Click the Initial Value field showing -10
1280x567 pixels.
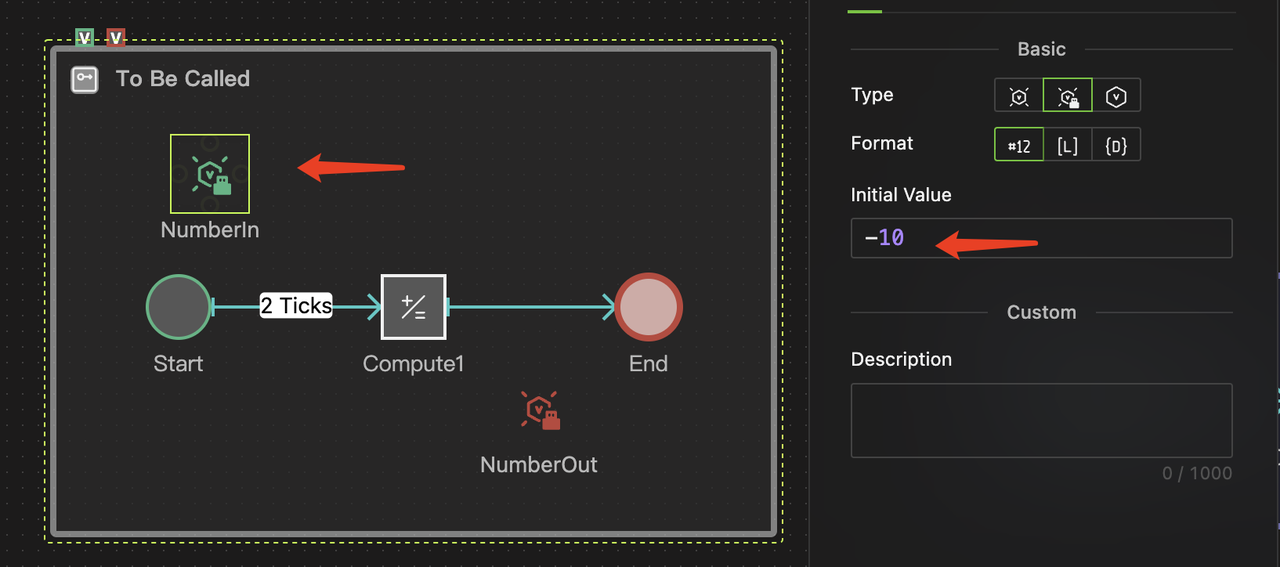tap(1040, 238)
